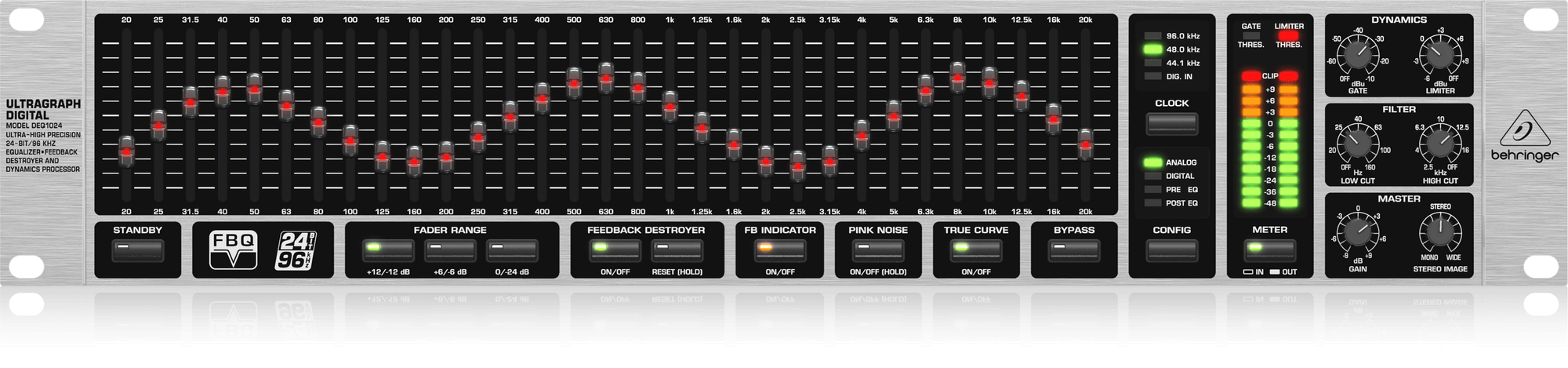Toggle the BYPASS button
Viewport: 1568px width, 368px height.
point(1074,251)
